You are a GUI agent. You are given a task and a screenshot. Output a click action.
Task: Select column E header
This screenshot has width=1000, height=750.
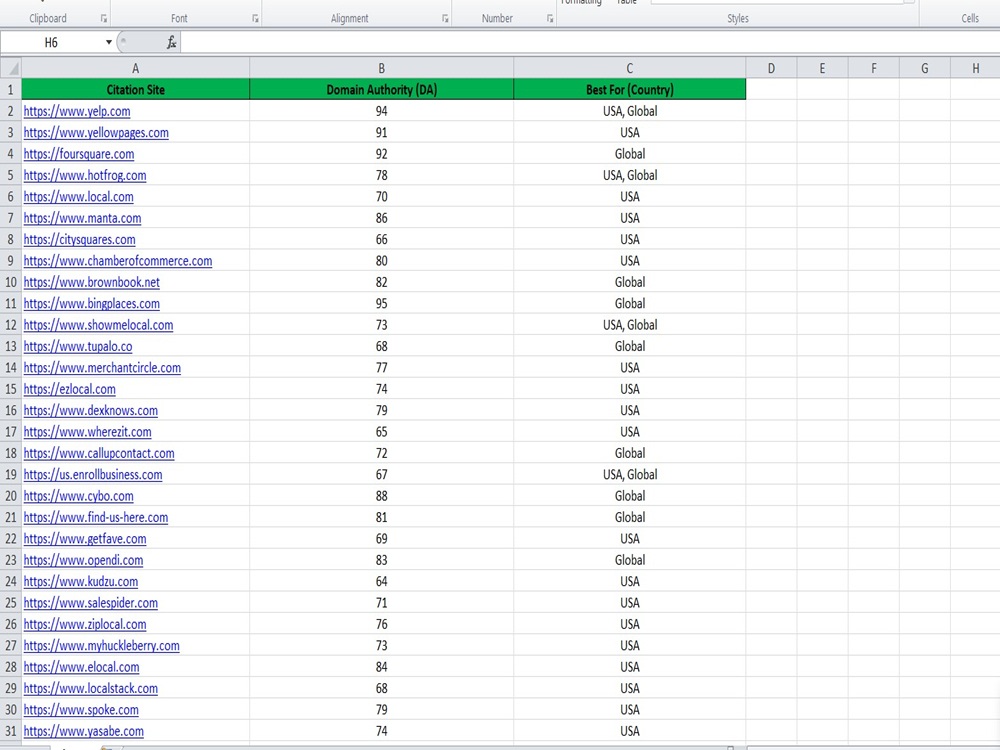(x=822, y=68)
